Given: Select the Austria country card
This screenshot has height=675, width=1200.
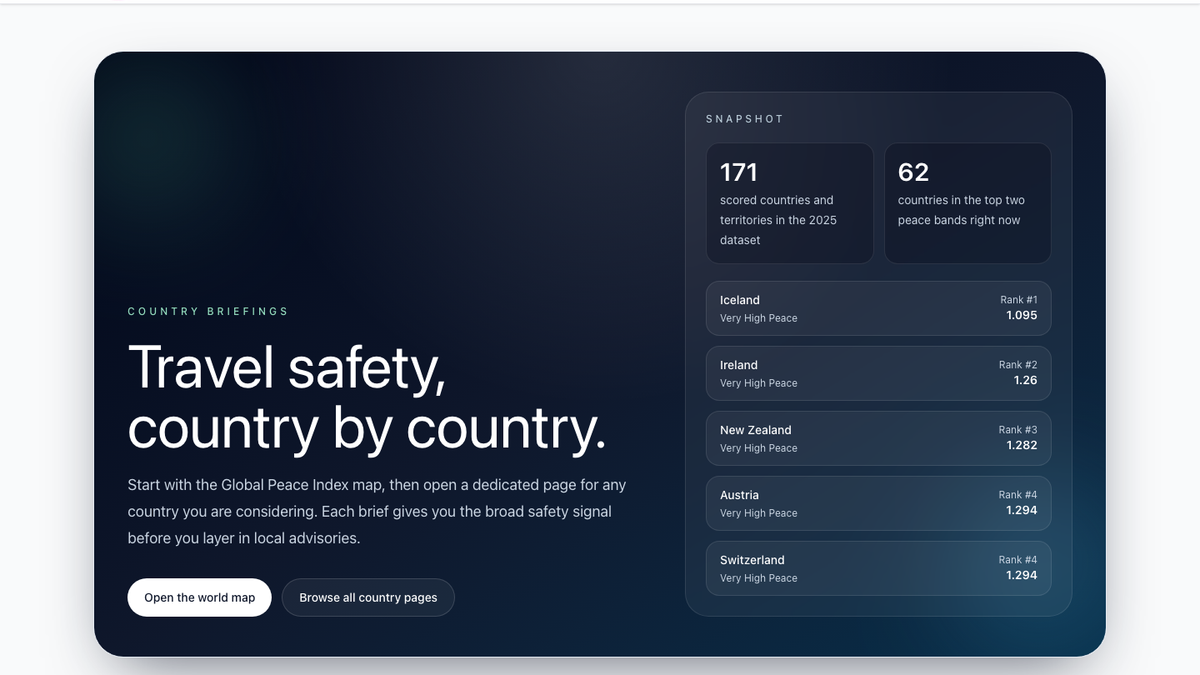Looking at the screenshot, I should 878,503.
